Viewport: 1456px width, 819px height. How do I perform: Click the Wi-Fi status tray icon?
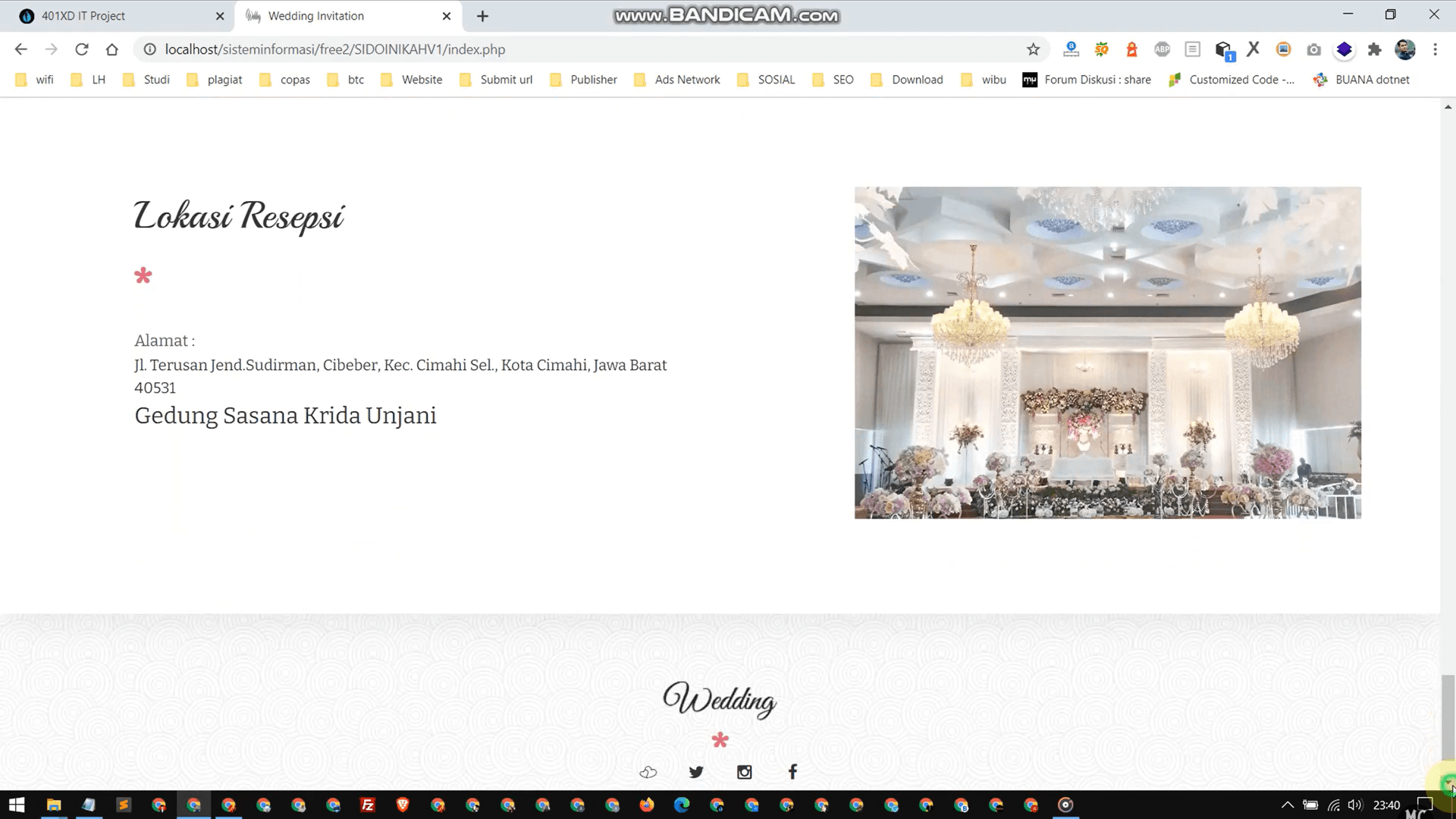[x=1334, y=805]
